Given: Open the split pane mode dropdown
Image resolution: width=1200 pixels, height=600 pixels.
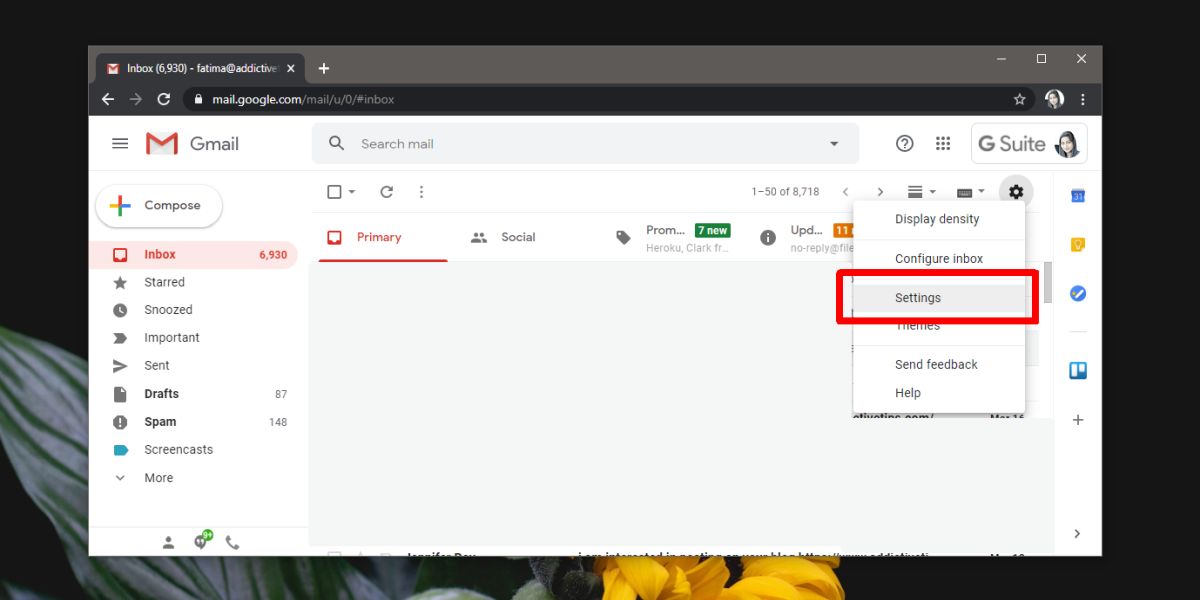Looking at the screenshot, I should pyautogui.click(x=921, y=192).
